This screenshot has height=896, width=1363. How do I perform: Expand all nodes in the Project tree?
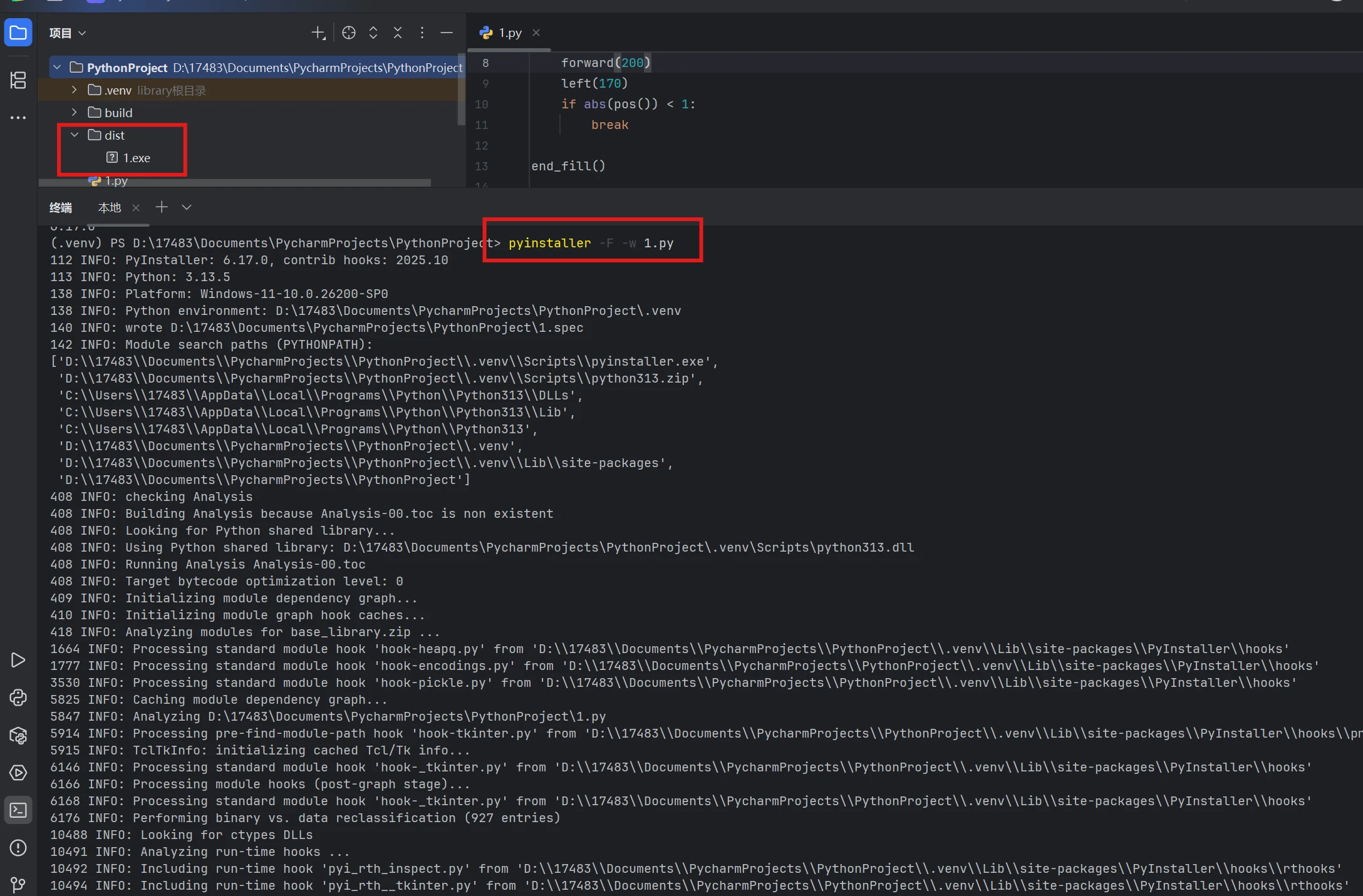(373, 33)
